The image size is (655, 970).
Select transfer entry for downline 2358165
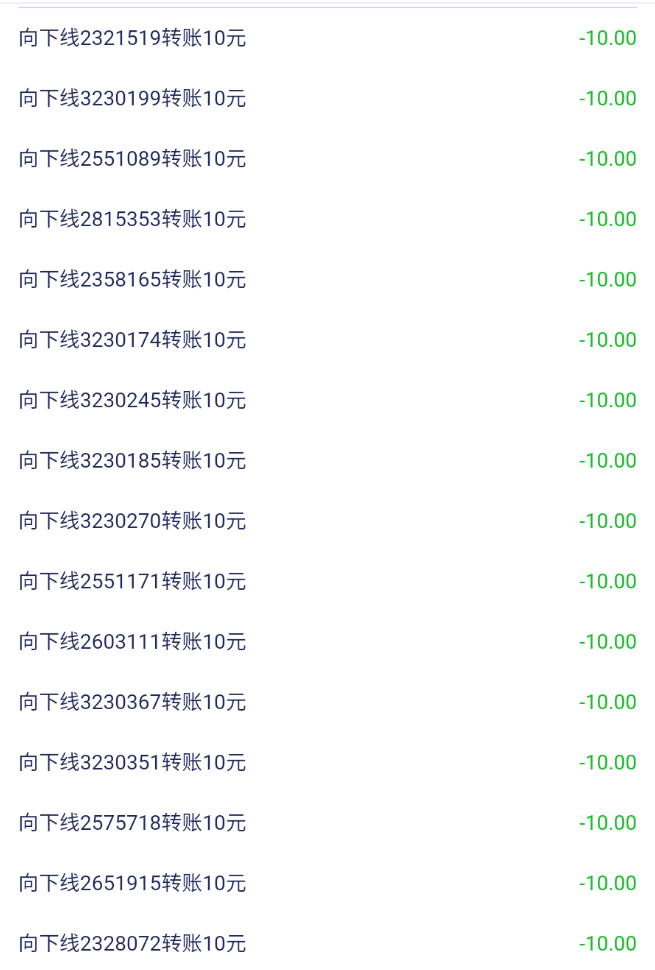[132, 279]
